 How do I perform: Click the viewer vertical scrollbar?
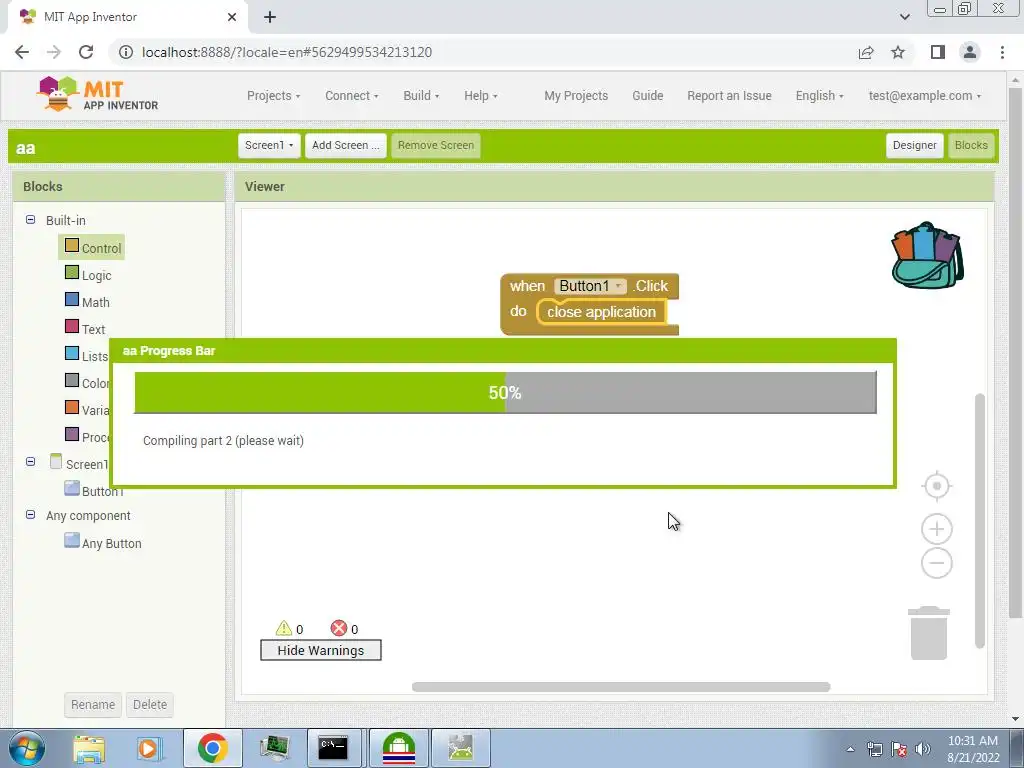(980, 520)
